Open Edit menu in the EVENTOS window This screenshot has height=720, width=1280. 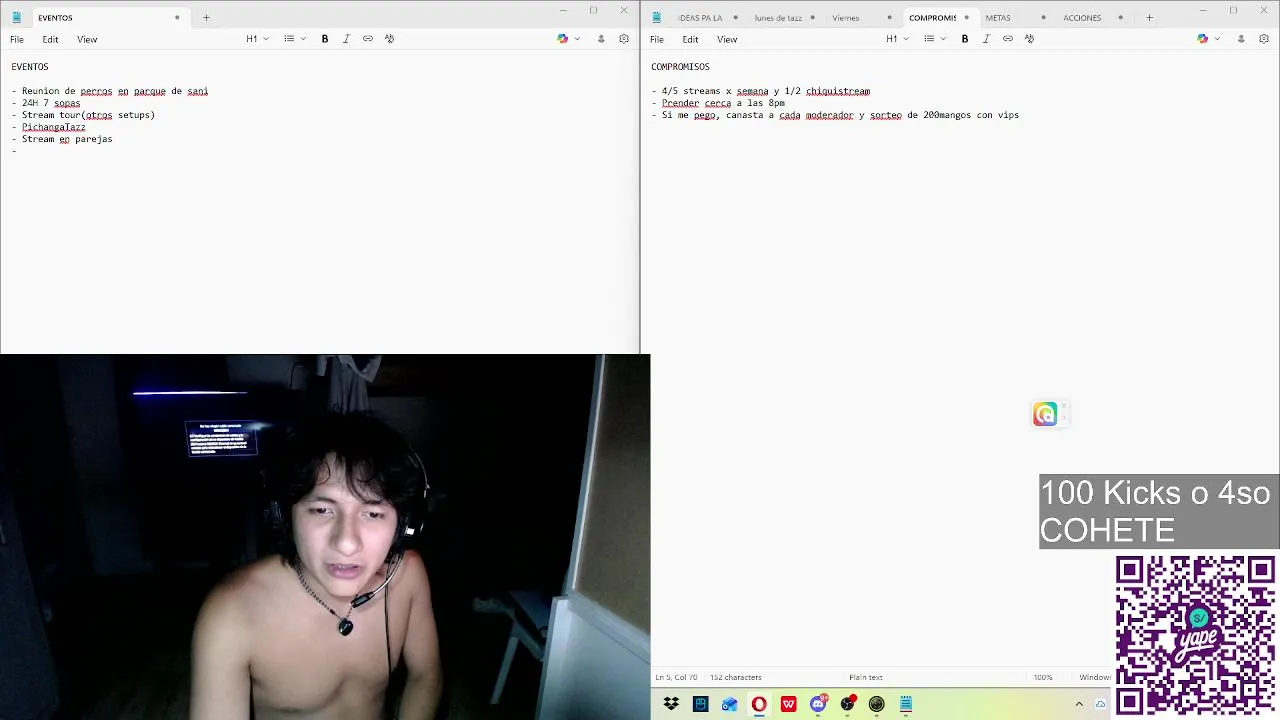click(50, 39)
